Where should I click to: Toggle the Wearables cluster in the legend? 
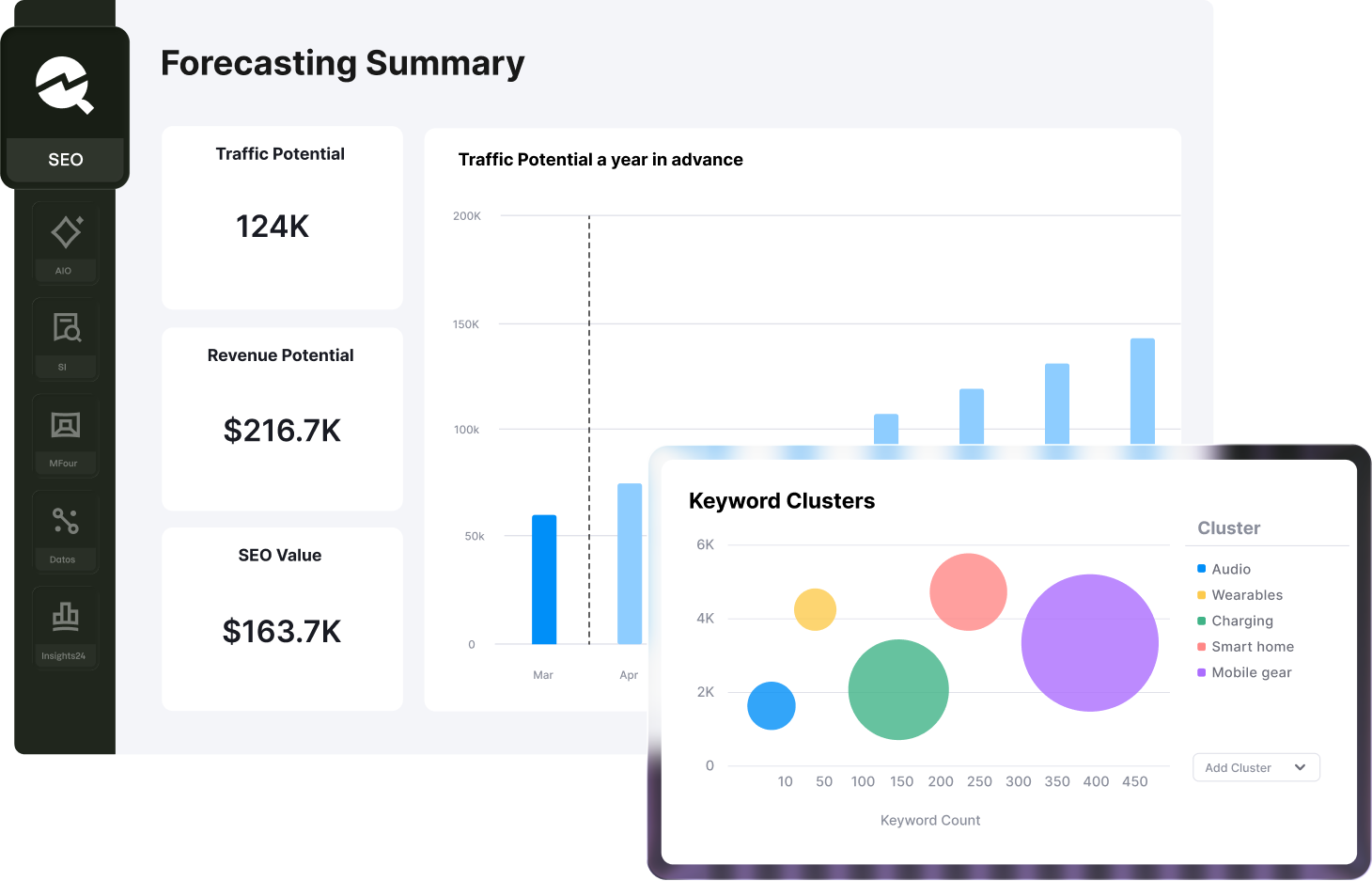[1247, 595]
